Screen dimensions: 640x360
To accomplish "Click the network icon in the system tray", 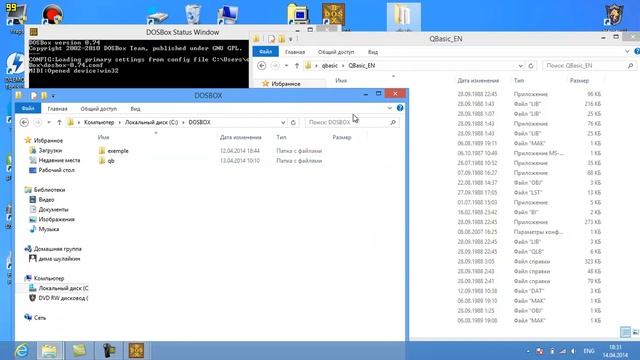I will pyautogui.click(x=563, y=351).
